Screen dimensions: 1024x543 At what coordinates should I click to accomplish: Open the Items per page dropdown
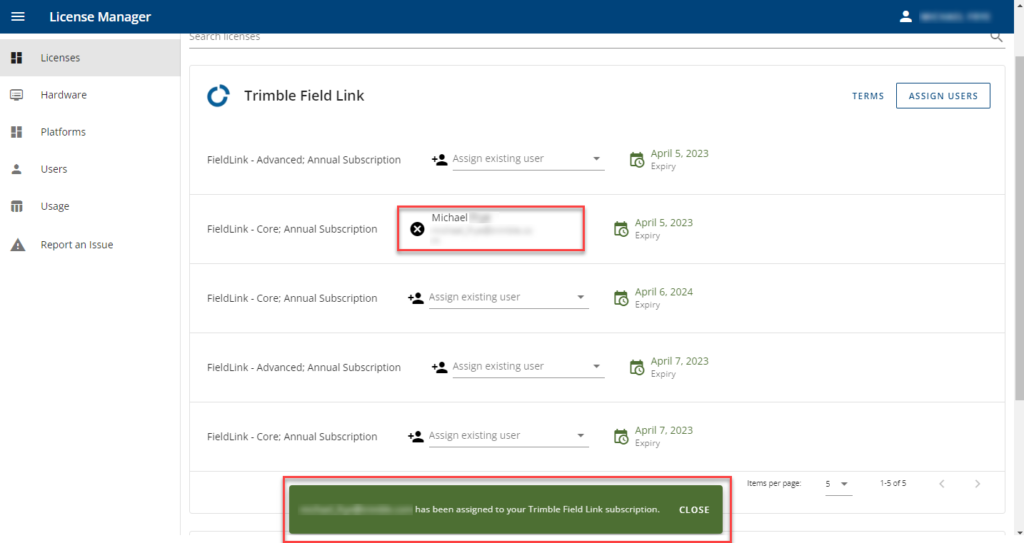tap(838, 484)
